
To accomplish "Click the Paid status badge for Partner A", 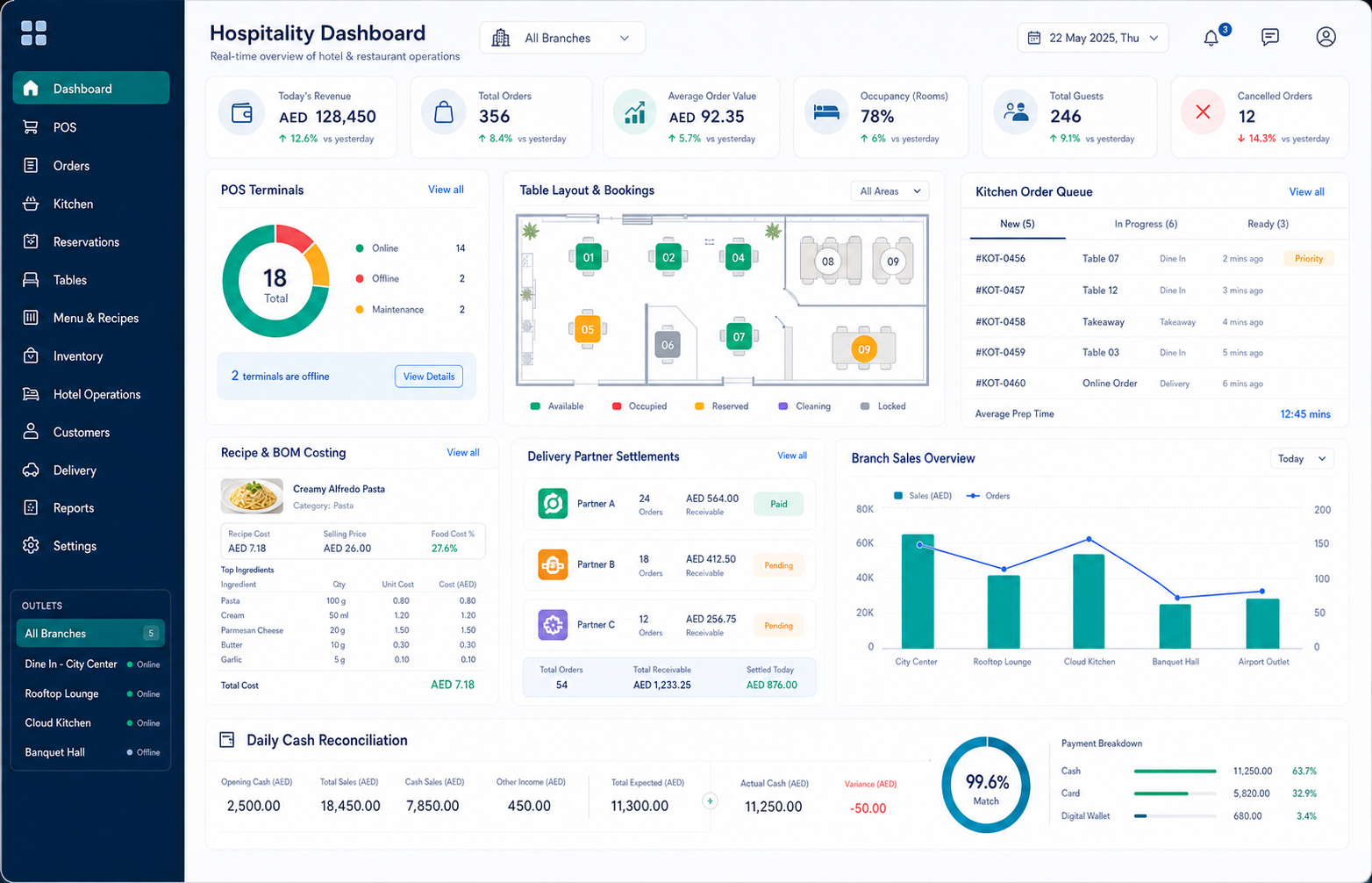I will pos(779,504).
